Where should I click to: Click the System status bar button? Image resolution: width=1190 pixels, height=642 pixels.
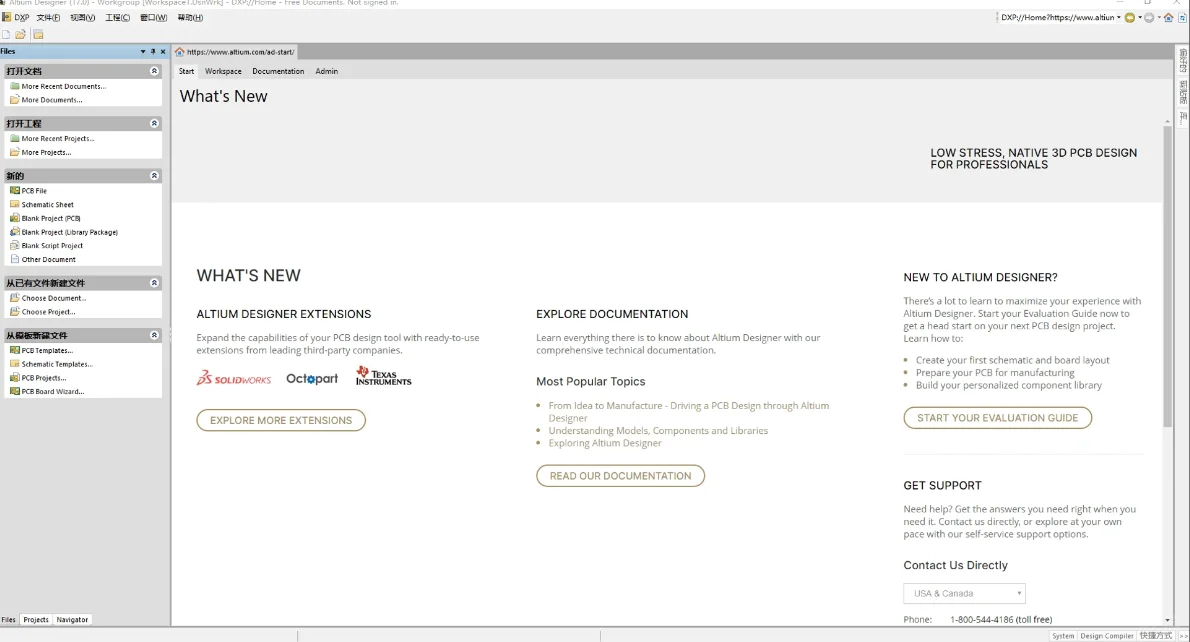[1062, 636]
